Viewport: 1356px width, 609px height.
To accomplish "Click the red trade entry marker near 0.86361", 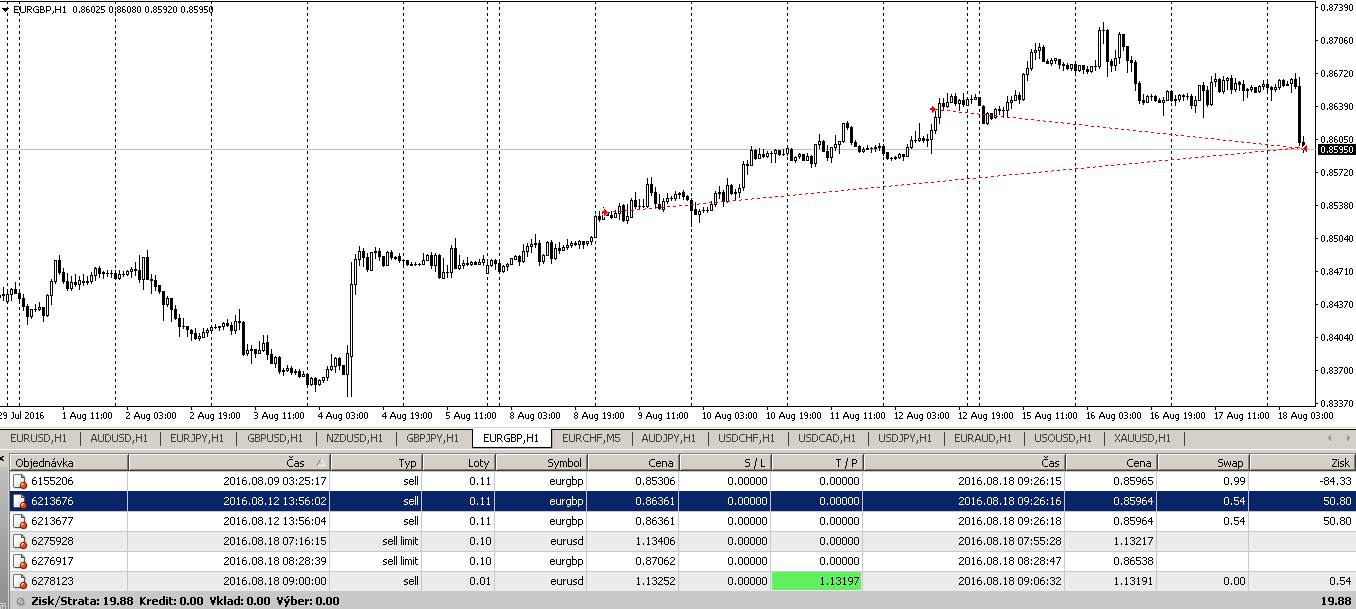I will [933, 109].
